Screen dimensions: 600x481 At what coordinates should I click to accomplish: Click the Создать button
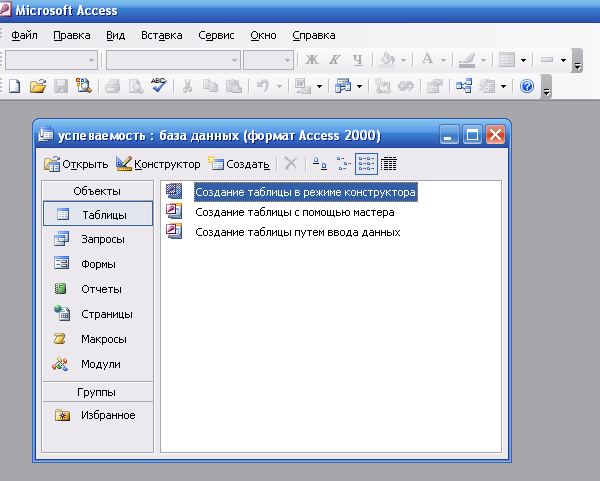point(239,164)
